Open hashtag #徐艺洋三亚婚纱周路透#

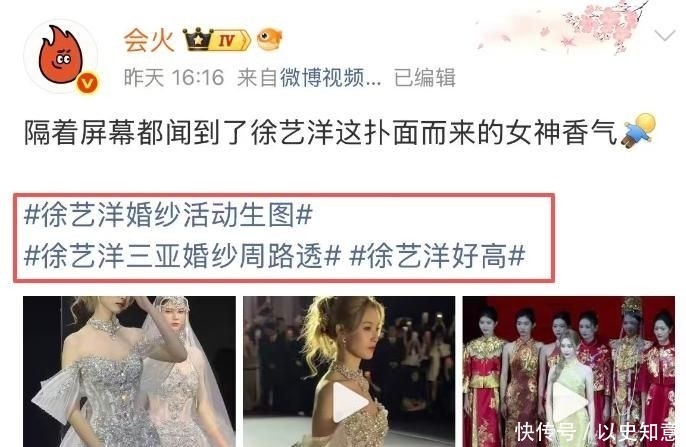click(x=182, y=255)
